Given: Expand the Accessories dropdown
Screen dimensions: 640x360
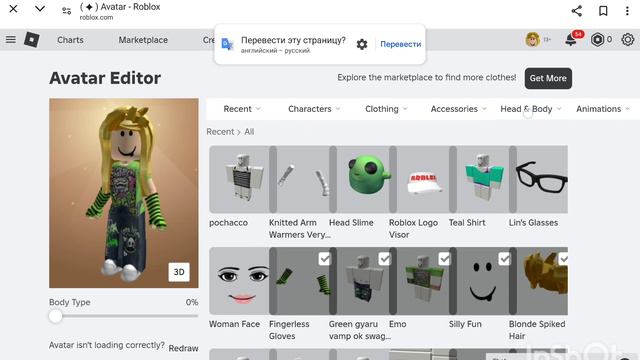Looking at the screenshot, I should tap(458, 109).
